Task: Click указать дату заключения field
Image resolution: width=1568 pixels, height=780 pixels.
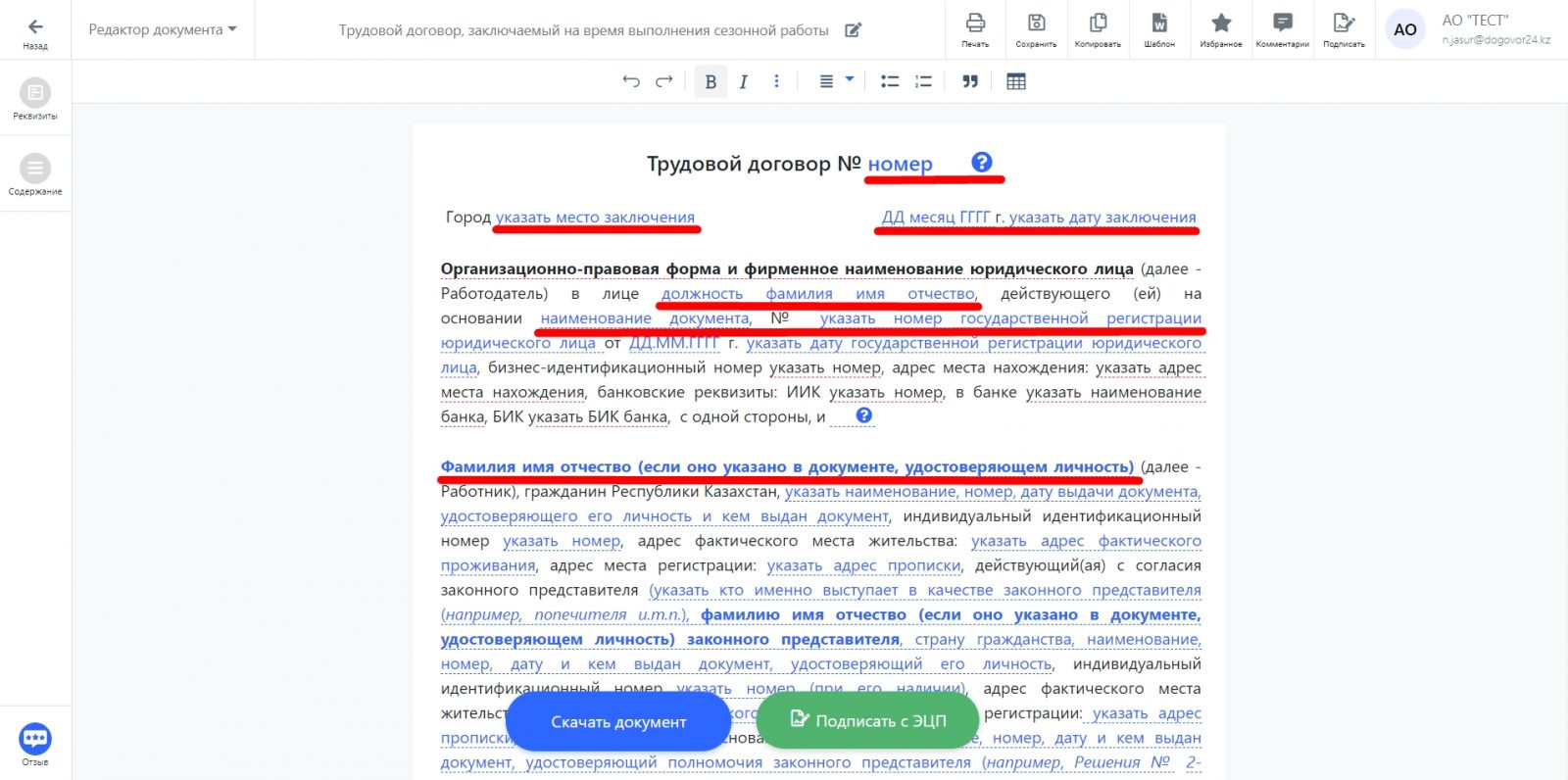Action: tap(1102, 217)
